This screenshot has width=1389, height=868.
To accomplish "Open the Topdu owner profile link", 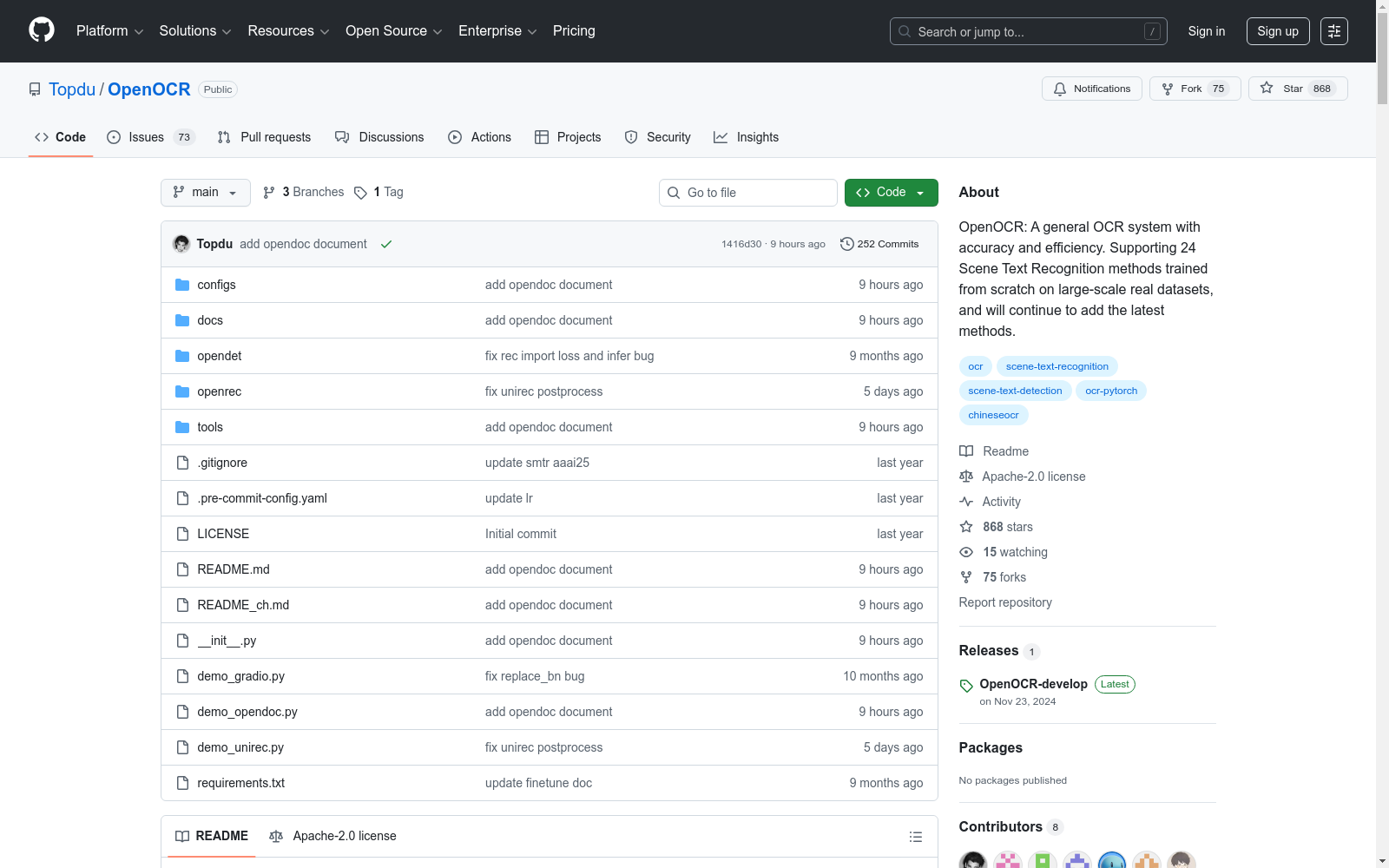I will (72, 89).
